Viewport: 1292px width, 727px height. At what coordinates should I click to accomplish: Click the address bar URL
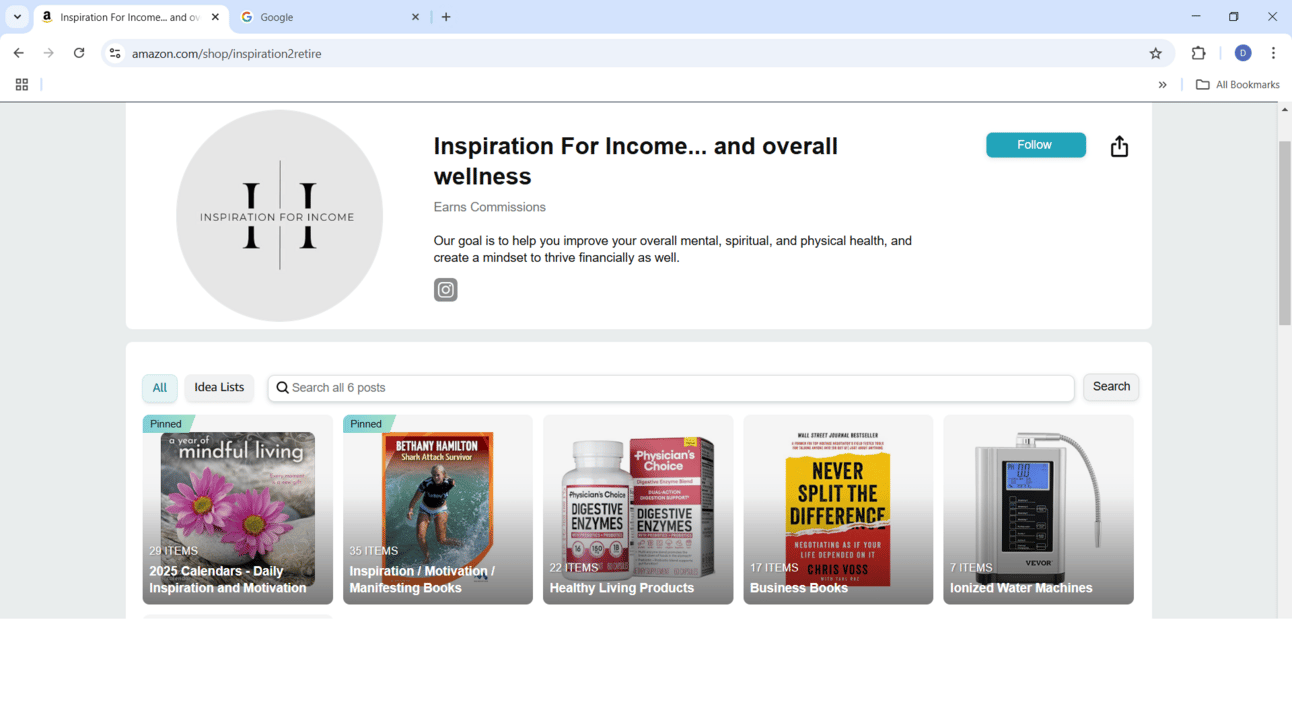click(x=227, y=54)
